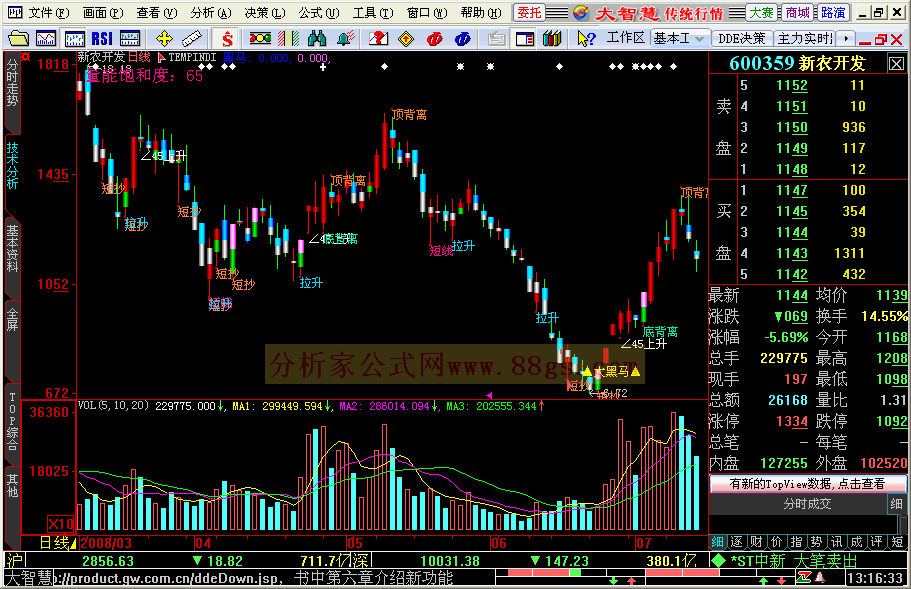Viewport: 911px width, 589px height.
Task: Select the 评 bottom tab
Action: 877,542
